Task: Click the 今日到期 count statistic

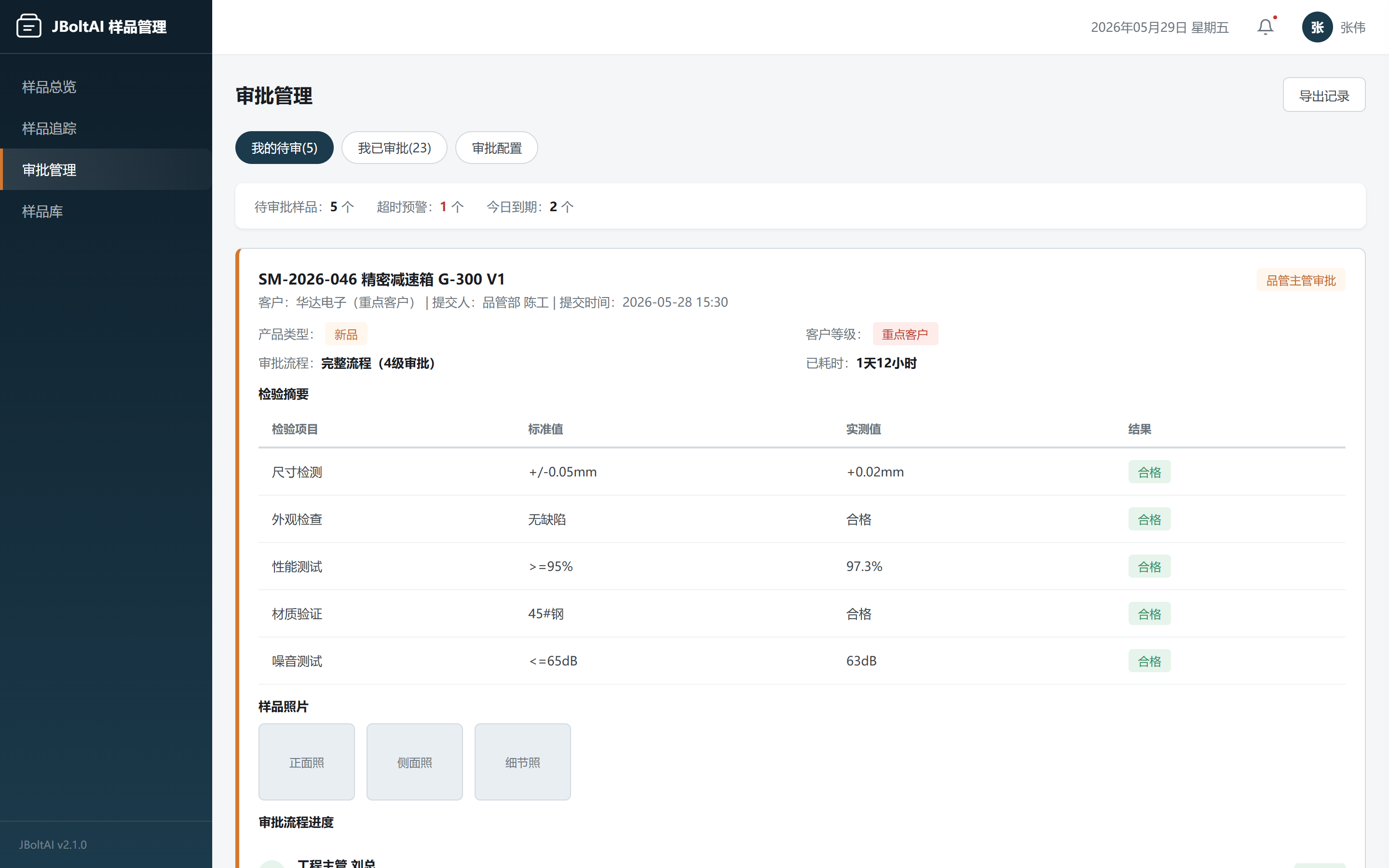Action: pos(530,207)
